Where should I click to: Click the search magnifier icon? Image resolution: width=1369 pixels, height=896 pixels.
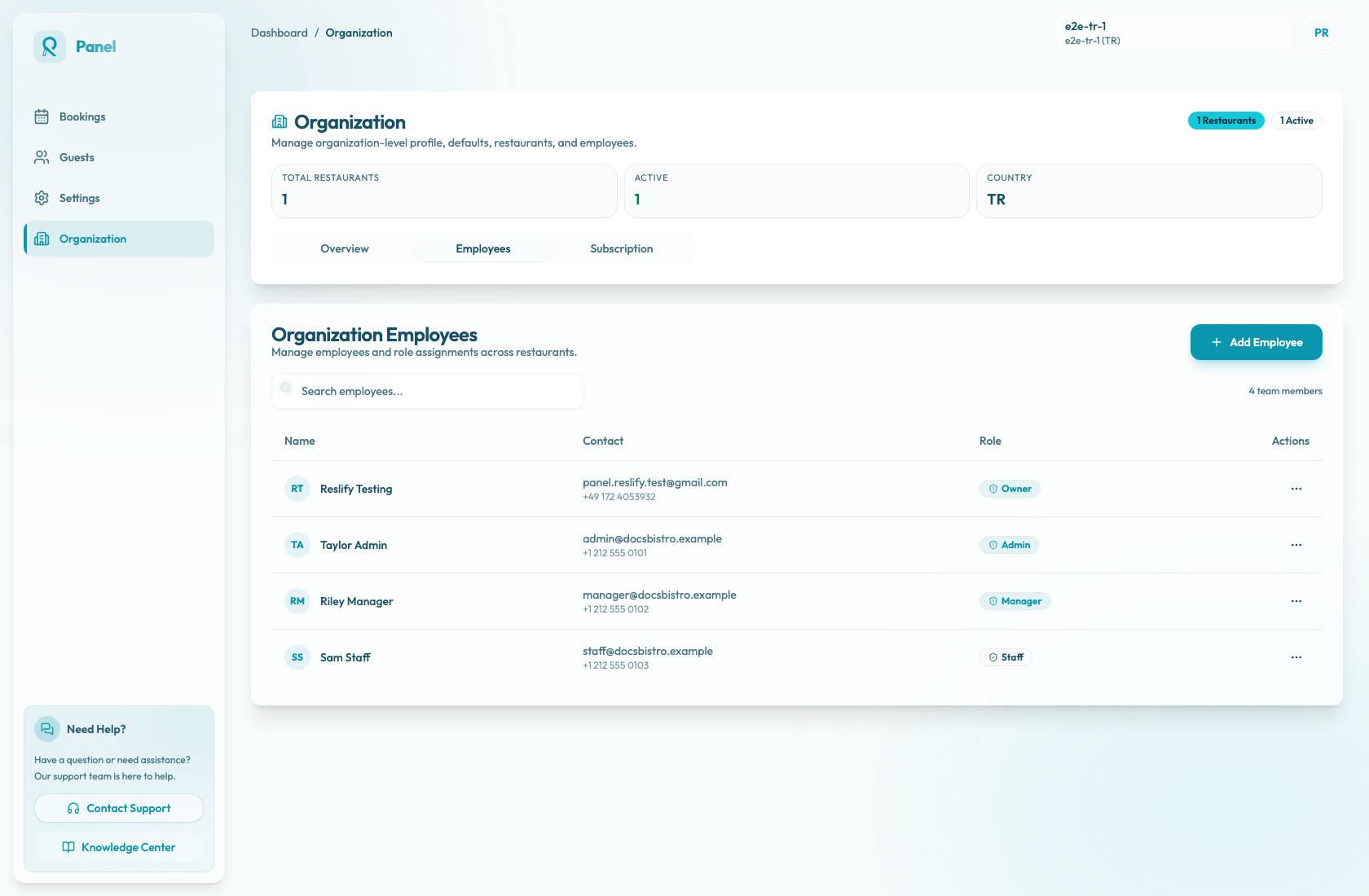pos(286,389)
